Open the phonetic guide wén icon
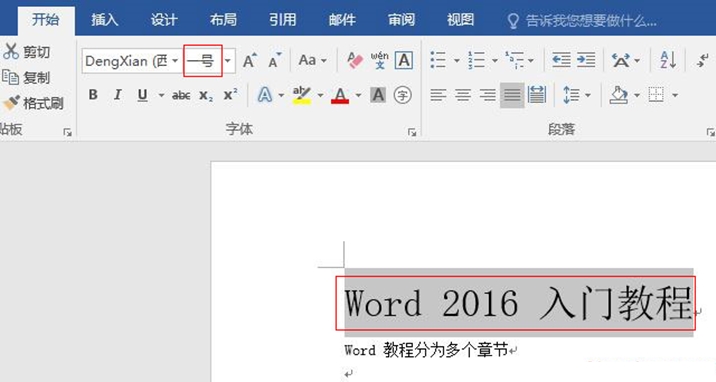716x382 pixels. coord(379,60)
